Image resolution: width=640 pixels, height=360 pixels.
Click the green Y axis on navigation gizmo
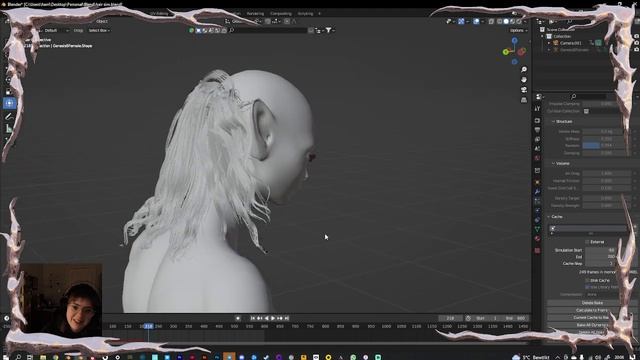click(x=506, y=52)
